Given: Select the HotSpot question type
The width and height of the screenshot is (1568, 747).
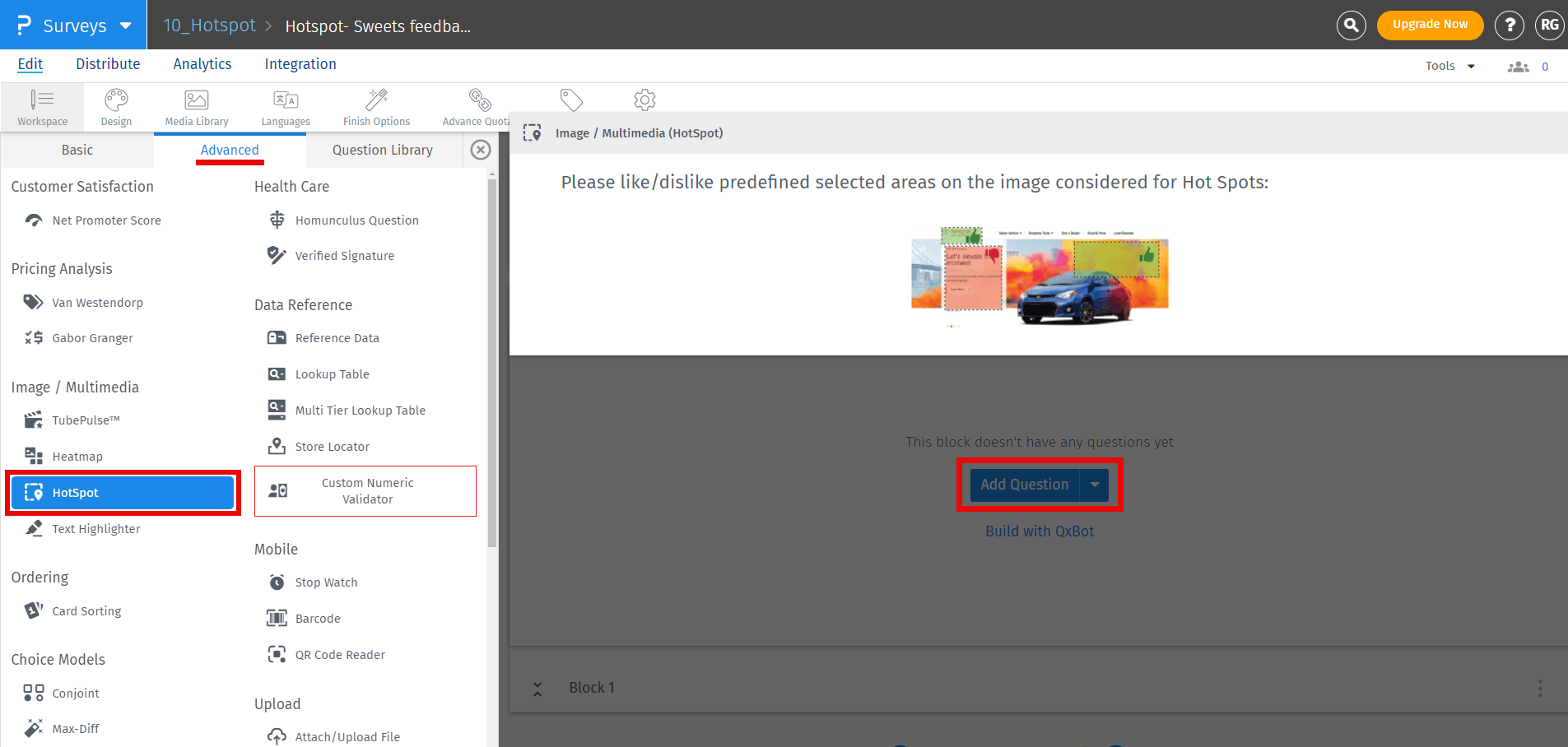Looking at the screenshot, I should (123, 492).
